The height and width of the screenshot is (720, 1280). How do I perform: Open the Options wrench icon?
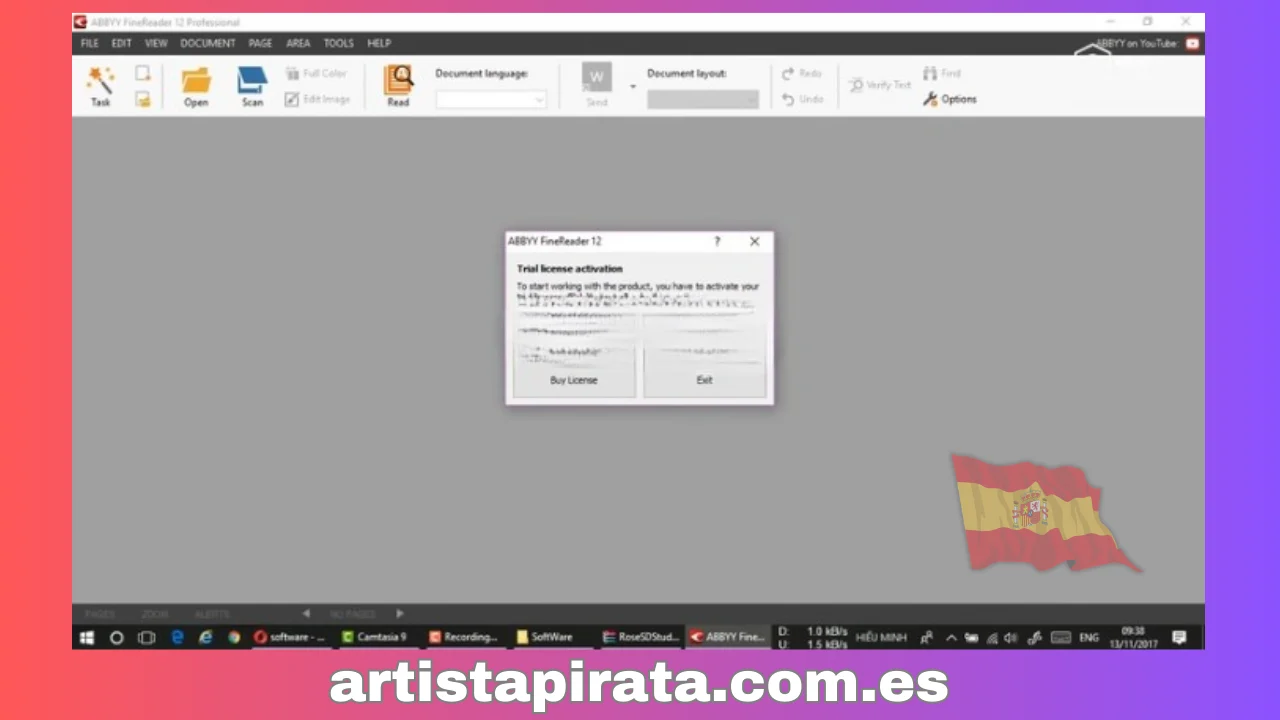pos(949,99)
